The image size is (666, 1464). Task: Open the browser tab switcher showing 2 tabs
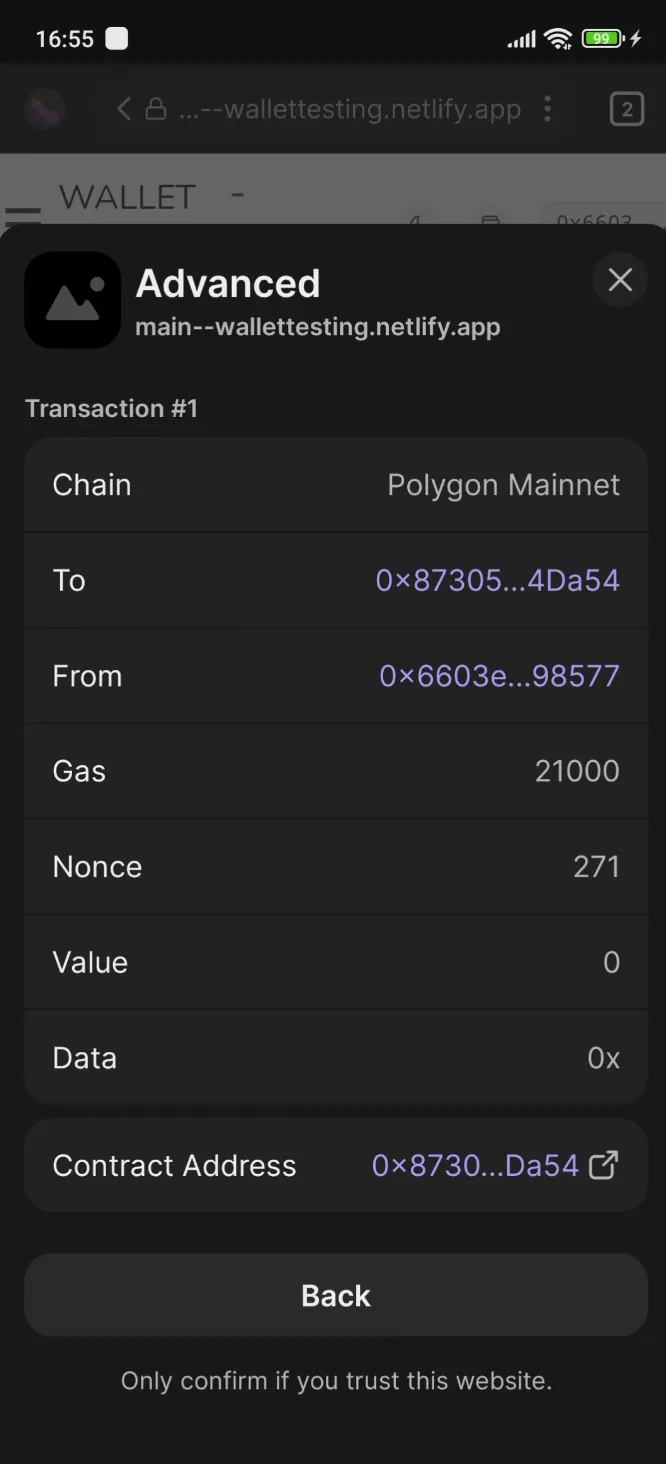[x=626, y=109]
